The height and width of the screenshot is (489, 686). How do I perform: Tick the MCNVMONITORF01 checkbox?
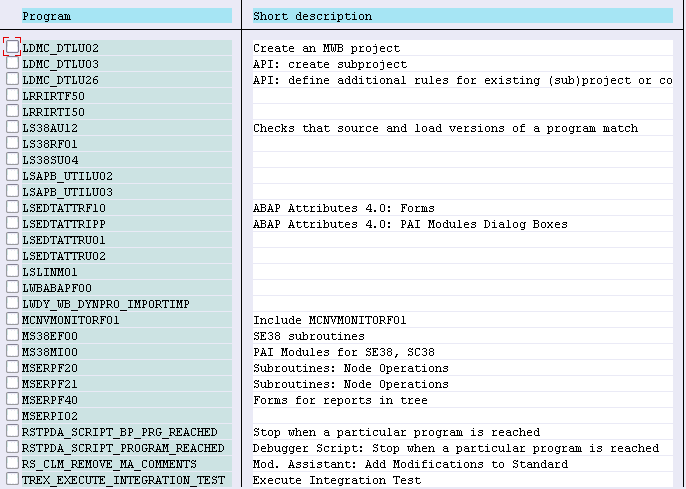(12, 318)
